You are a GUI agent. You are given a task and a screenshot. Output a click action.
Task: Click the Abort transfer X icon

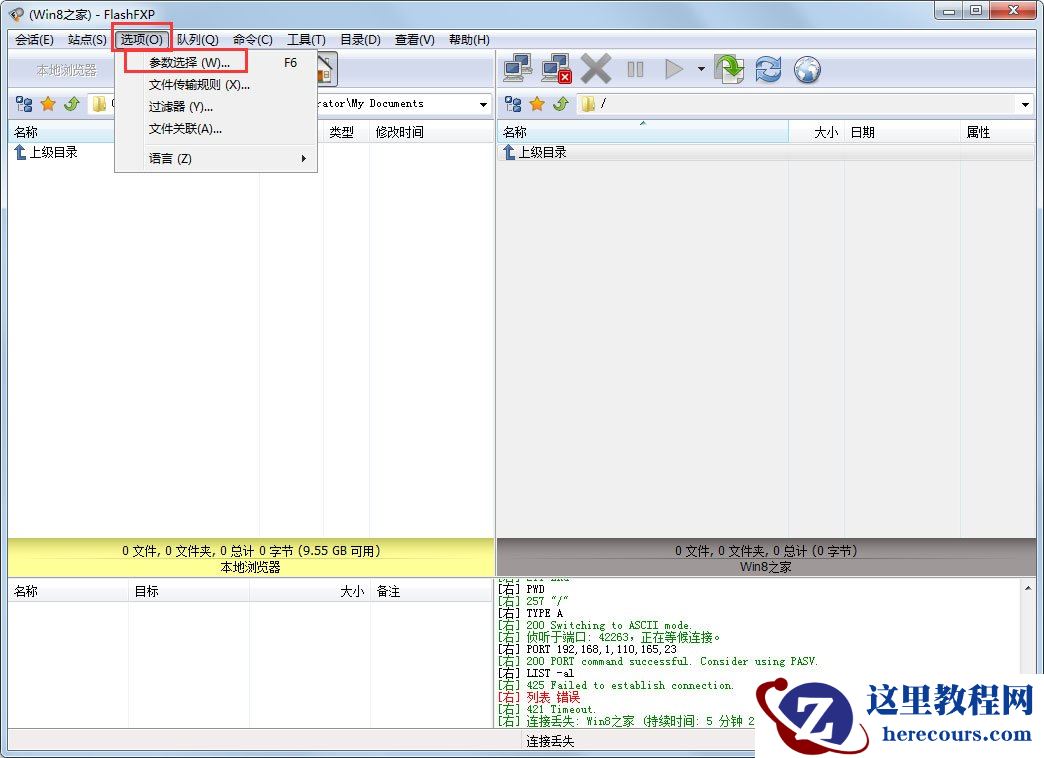595,69
